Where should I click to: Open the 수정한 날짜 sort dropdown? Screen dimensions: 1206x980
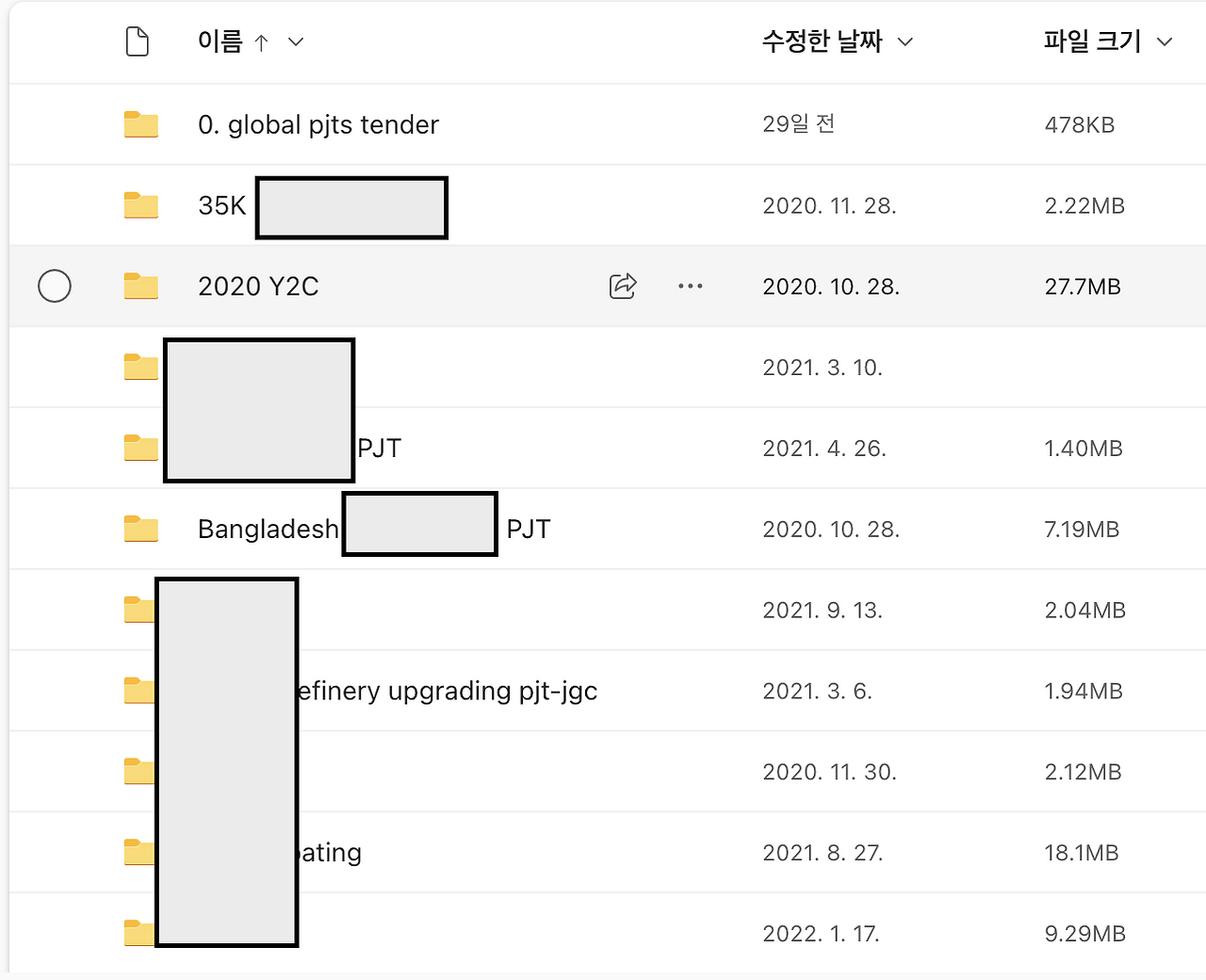904,41
